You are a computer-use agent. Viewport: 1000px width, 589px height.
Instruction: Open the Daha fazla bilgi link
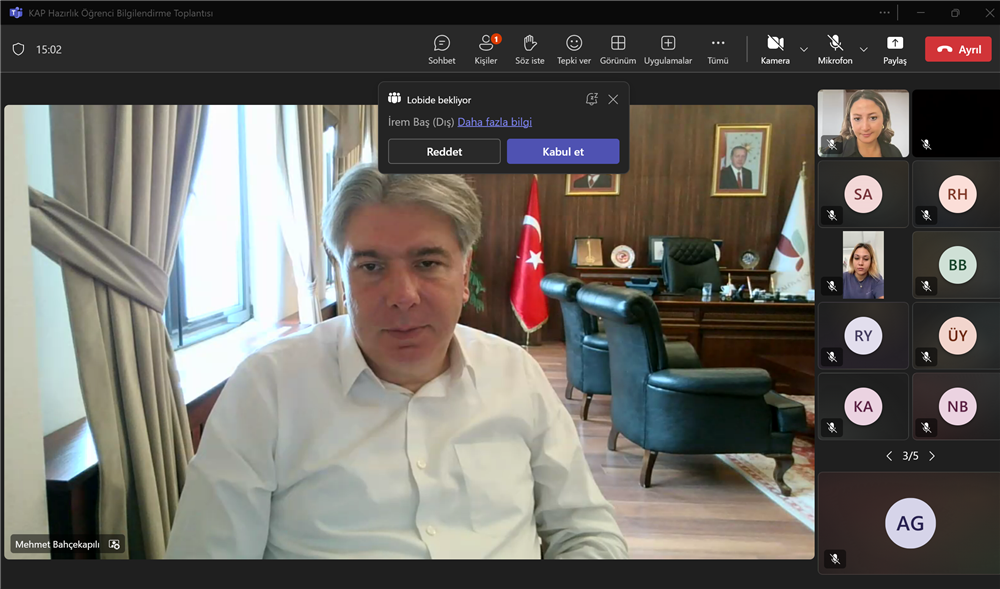click(494, 122)
